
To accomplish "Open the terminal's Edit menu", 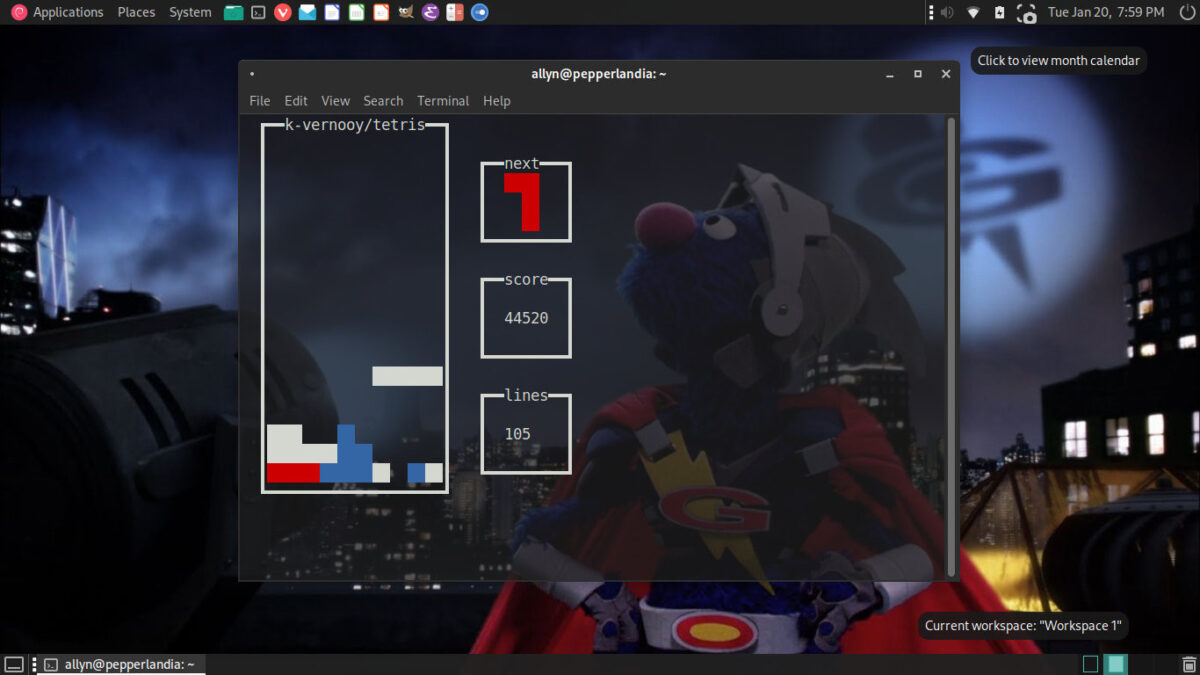I will click(295, 101).
